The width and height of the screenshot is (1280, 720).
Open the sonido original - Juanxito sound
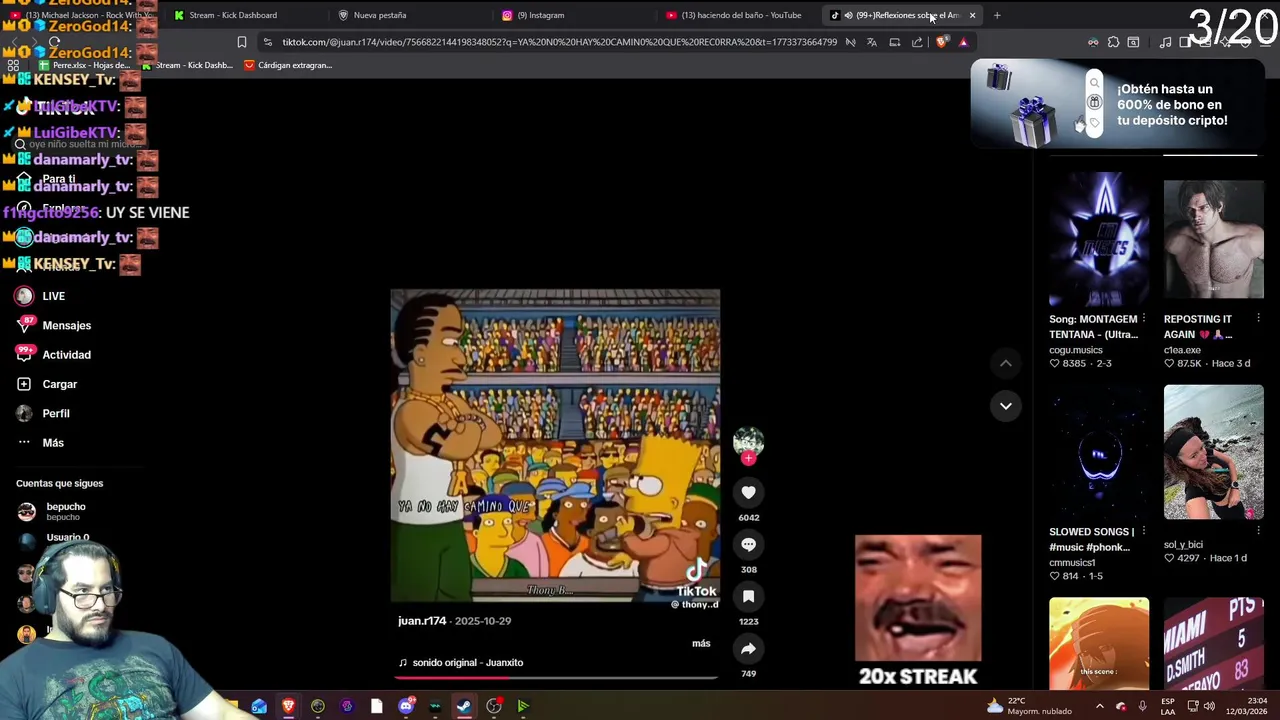(x=461, y=662)
